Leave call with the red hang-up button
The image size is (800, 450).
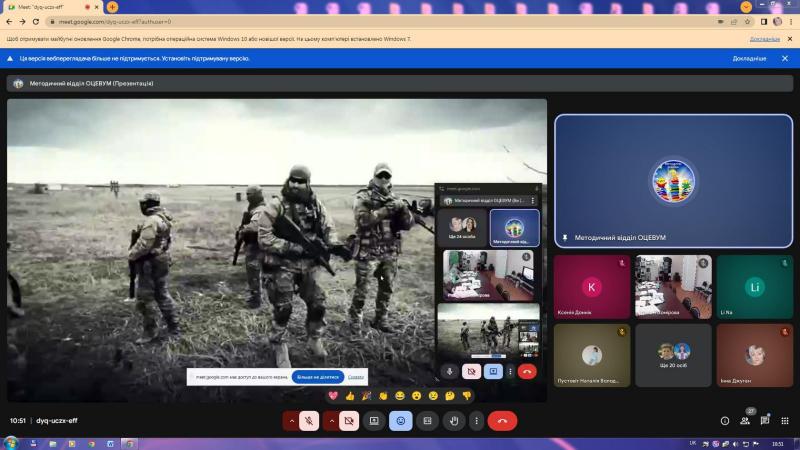coord(502,421)
